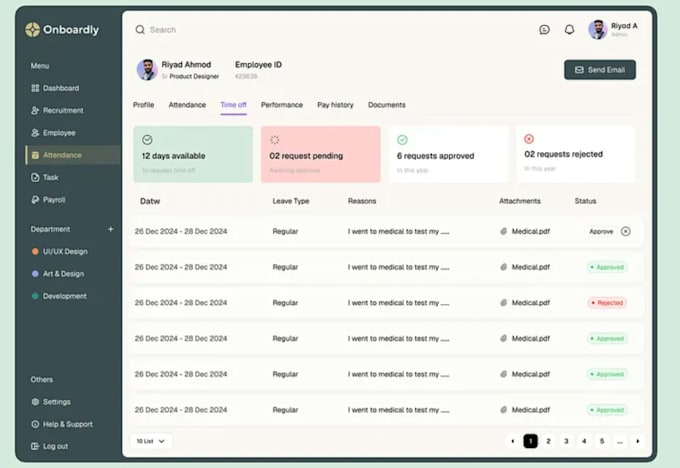Open the 10 List rows dropdown
The height and width of the screenshot is (468, 680).
point(151,441)
